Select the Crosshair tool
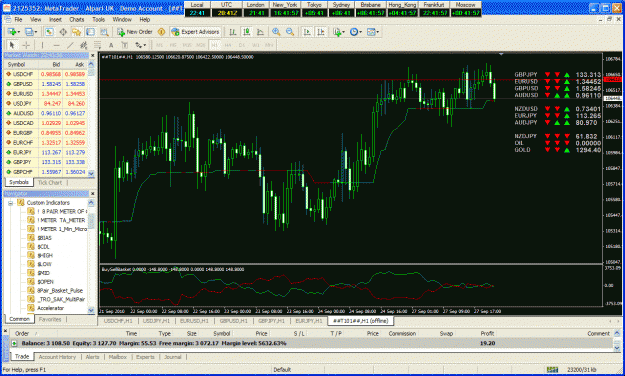 pos(26,45)
